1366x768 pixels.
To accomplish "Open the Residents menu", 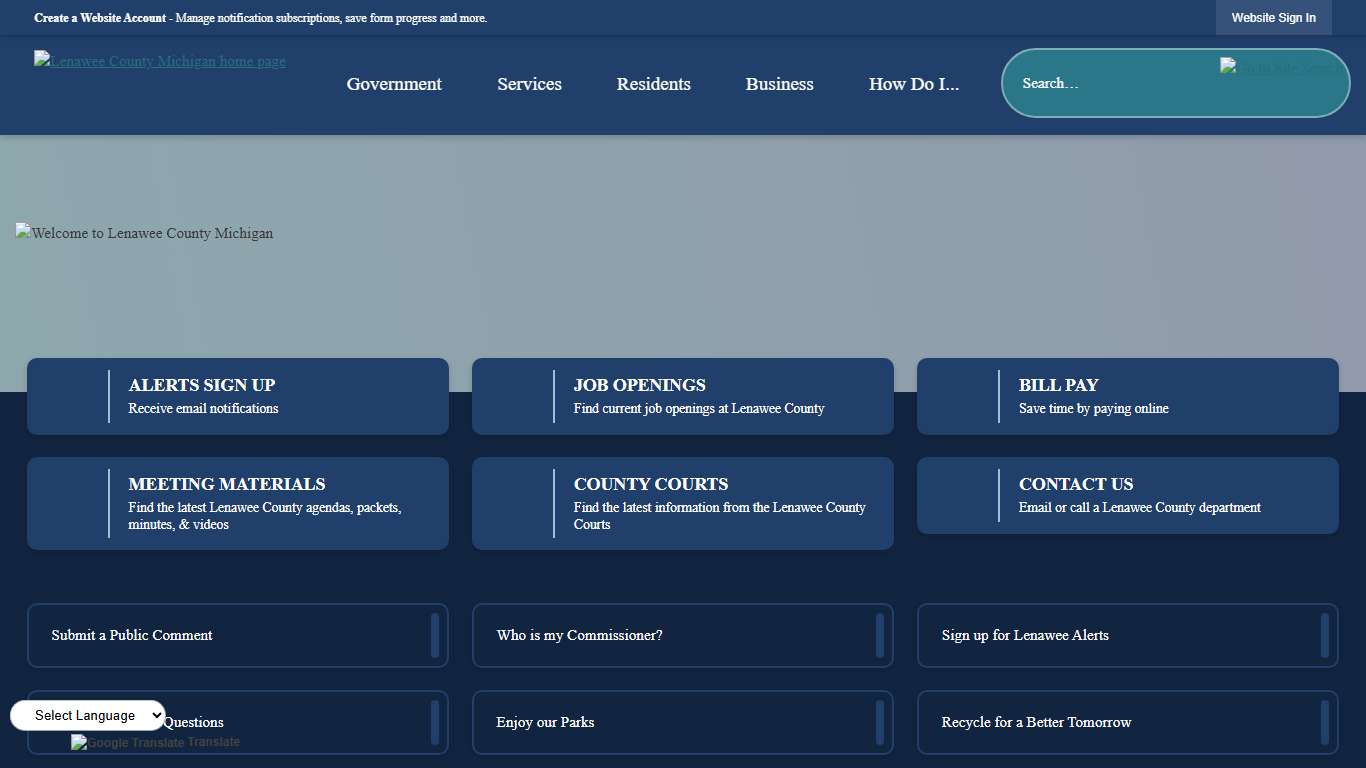I will click(x=653, y=84).
